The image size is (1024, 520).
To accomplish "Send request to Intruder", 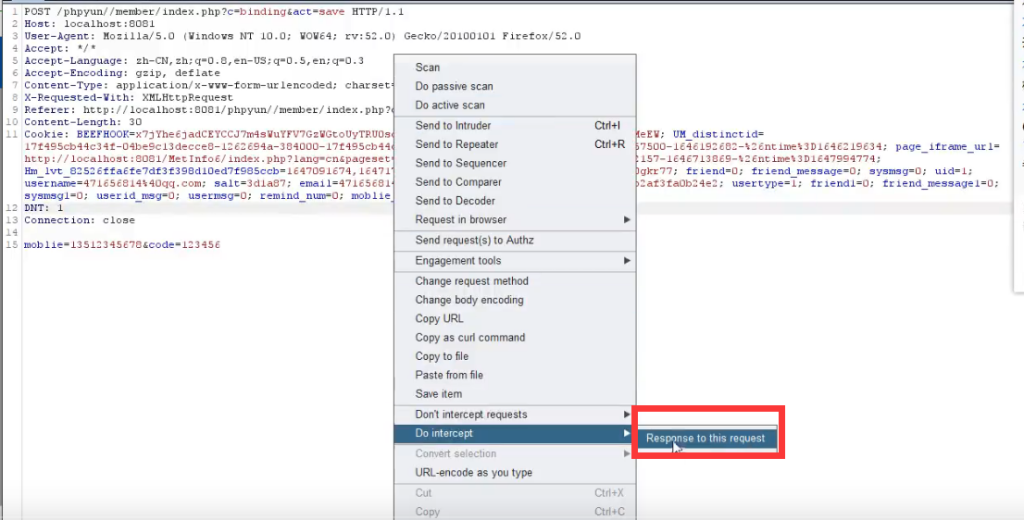I will (515, 125).
